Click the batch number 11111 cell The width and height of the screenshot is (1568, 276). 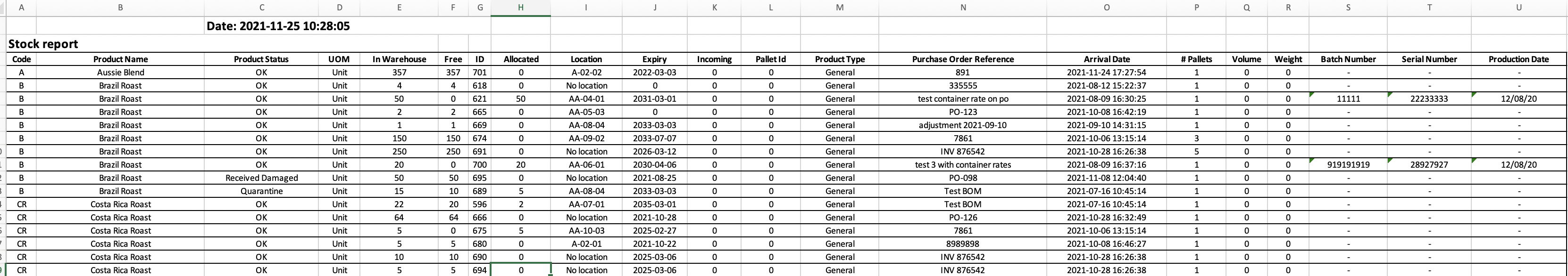[x=1348, y=99]
